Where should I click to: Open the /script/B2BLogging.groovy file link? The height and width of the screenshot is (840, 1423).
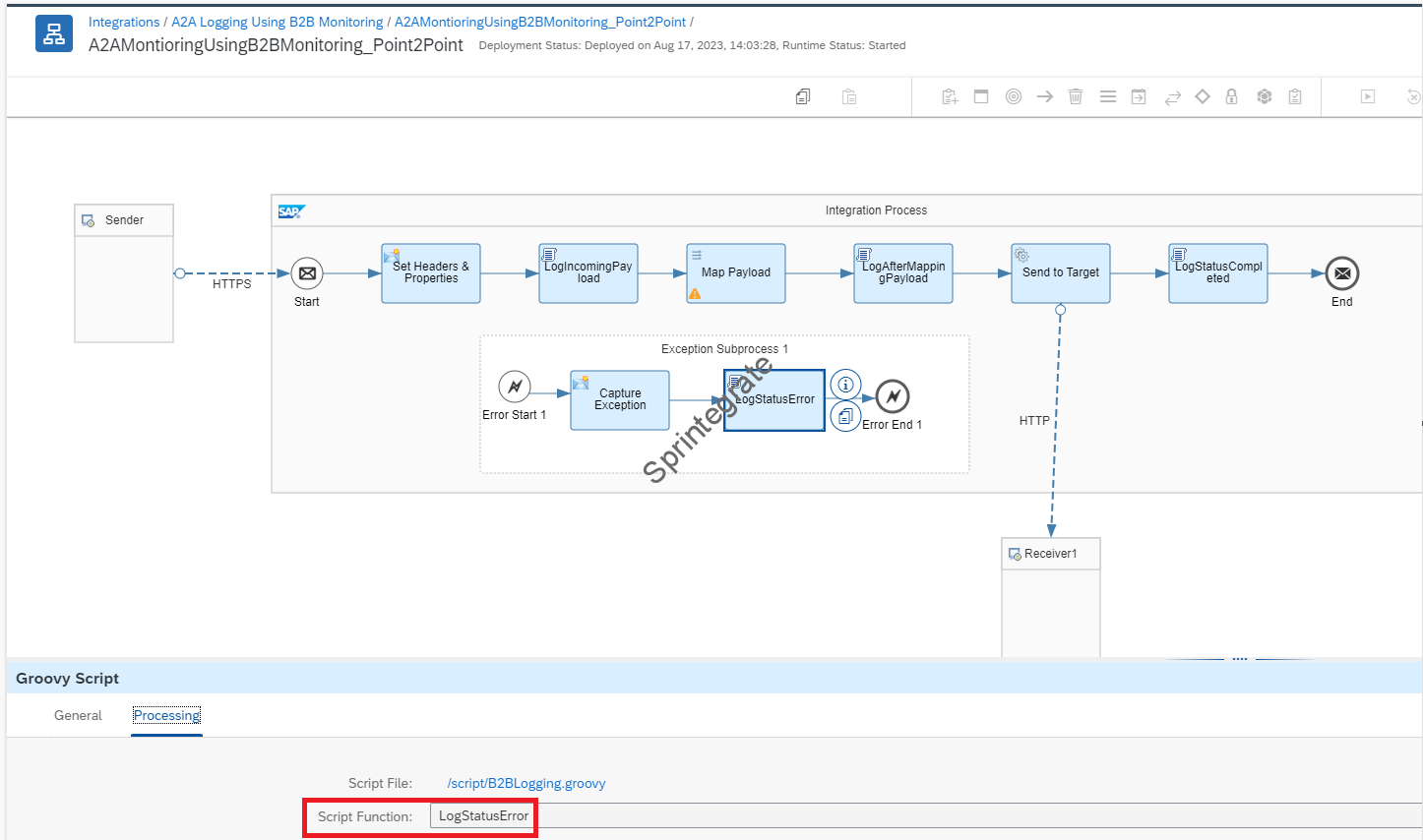click(x=526, y=784)
